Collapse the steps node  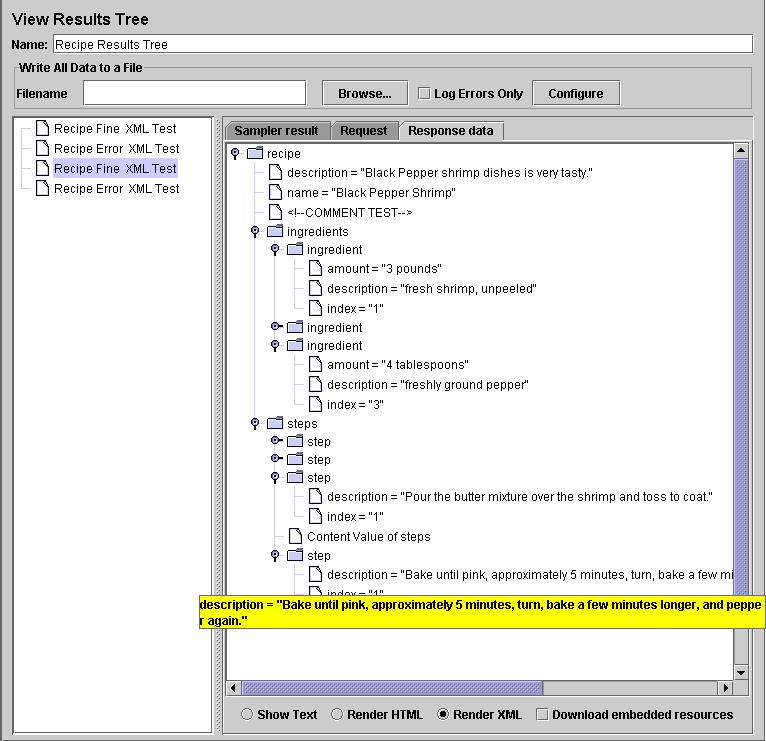(255, 423)
